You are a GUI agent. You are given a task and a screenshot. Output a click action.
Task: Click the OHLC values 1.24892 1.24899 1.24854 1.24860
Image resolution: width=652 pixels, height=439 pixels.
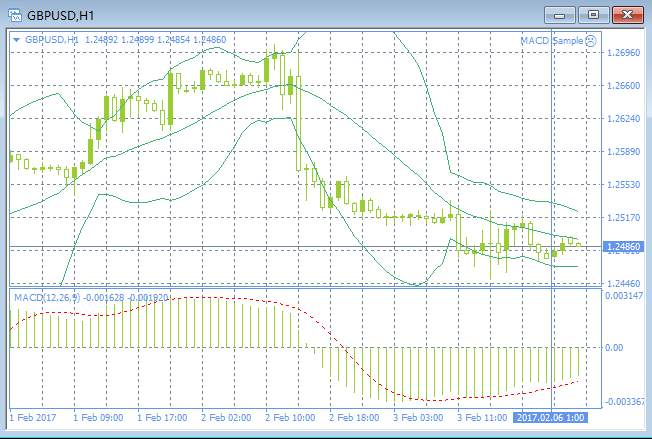(156, 40)
